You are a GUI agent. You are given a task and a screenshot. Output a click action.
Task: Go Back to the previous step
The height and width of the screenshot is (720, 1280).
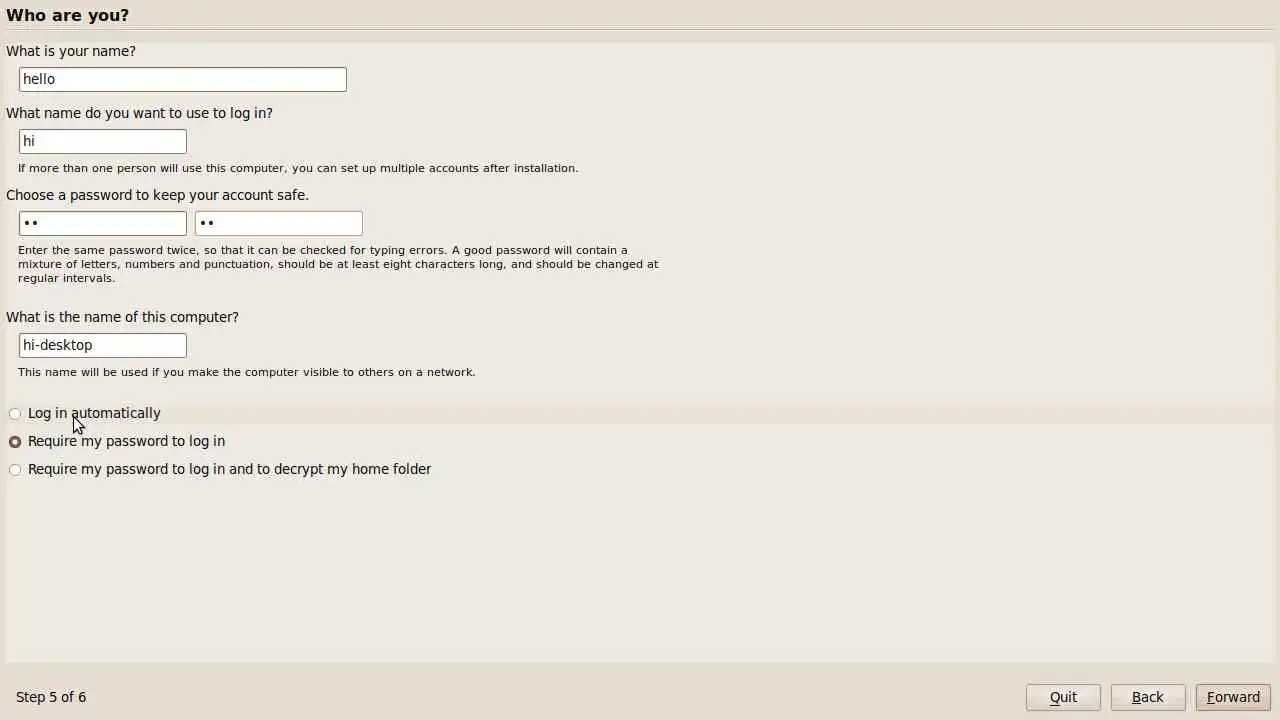click(x=1148, y=697)
